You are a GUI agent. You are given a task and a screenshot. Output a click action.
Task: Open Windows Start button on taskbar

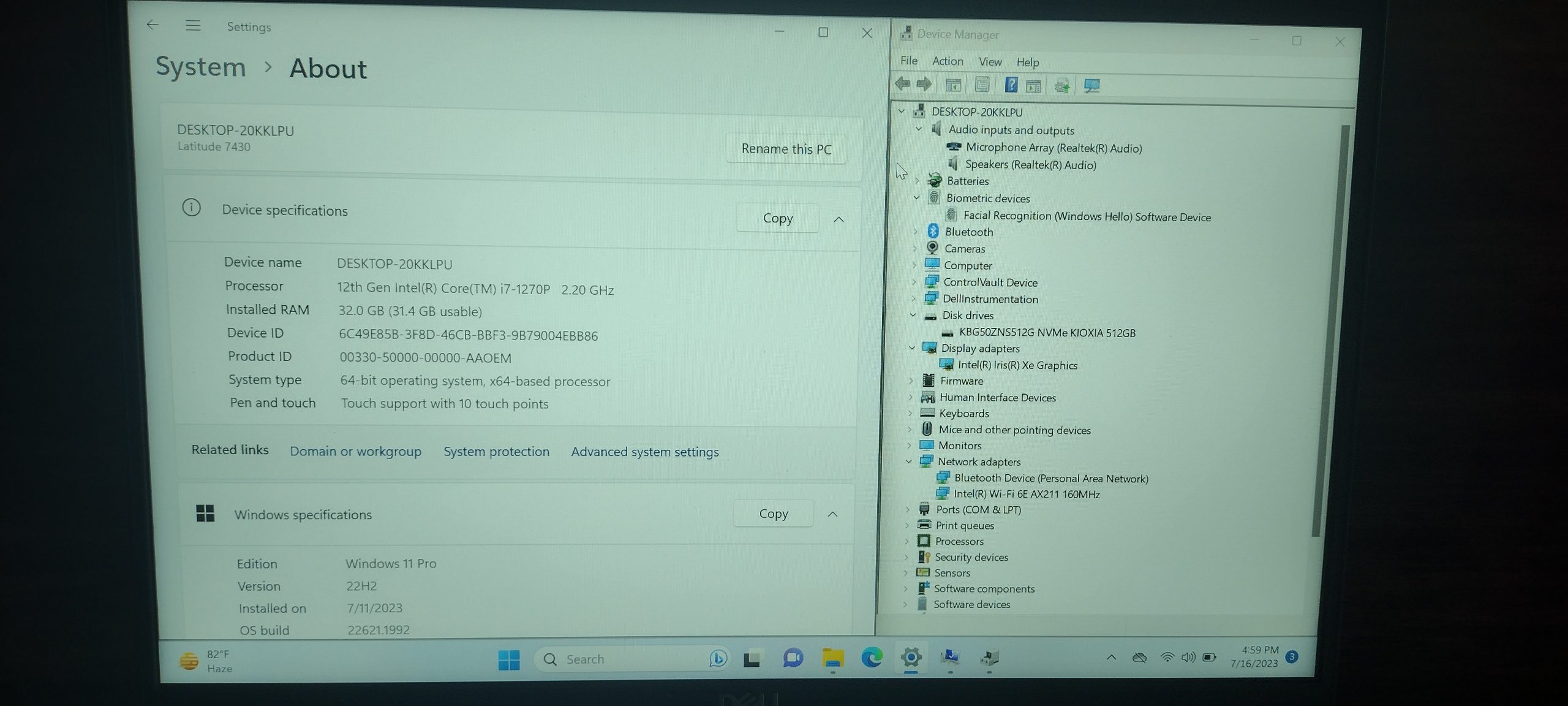click(x=508, y=659)
